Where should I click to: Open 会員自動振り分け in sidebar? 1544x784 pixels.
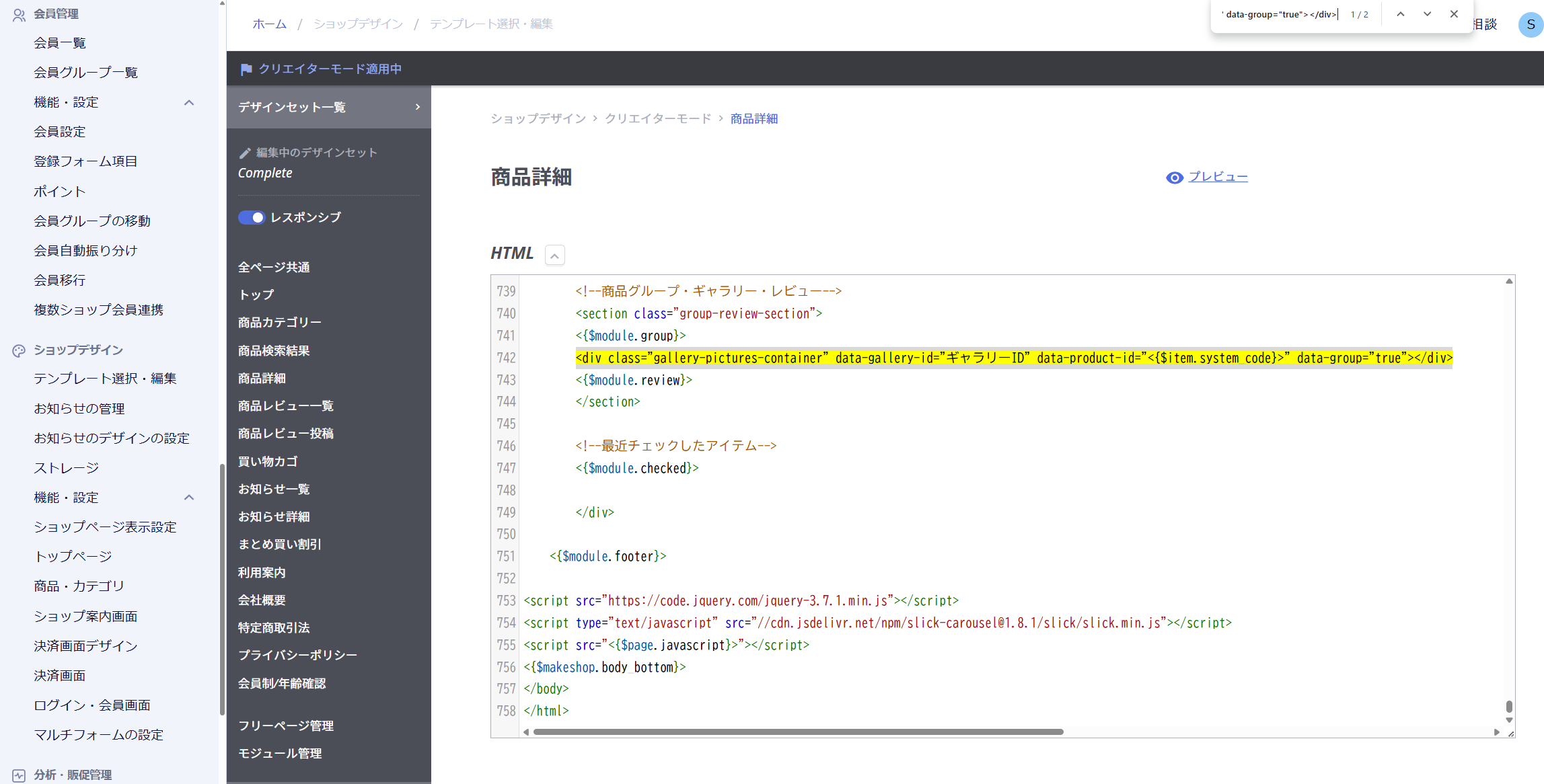click(x=85, y=251)
